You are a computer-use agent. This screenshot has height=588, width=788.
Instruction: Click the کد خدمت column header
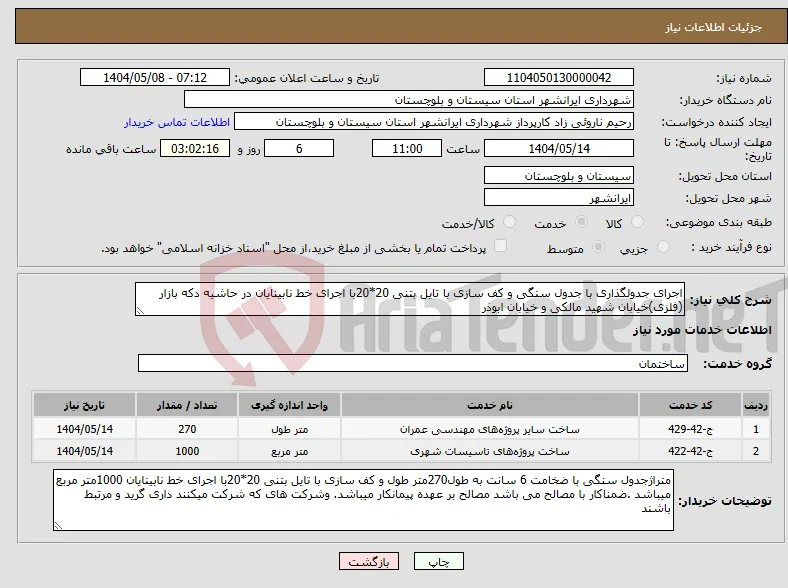pos(690,405)
